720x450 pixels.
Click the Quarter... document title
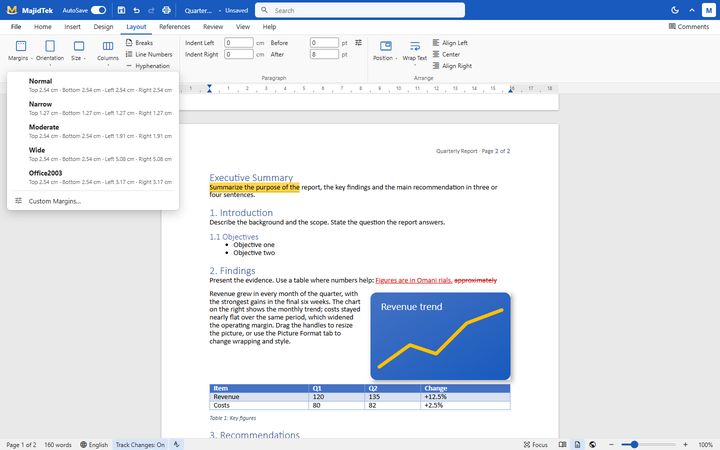[x=198, y=10]
